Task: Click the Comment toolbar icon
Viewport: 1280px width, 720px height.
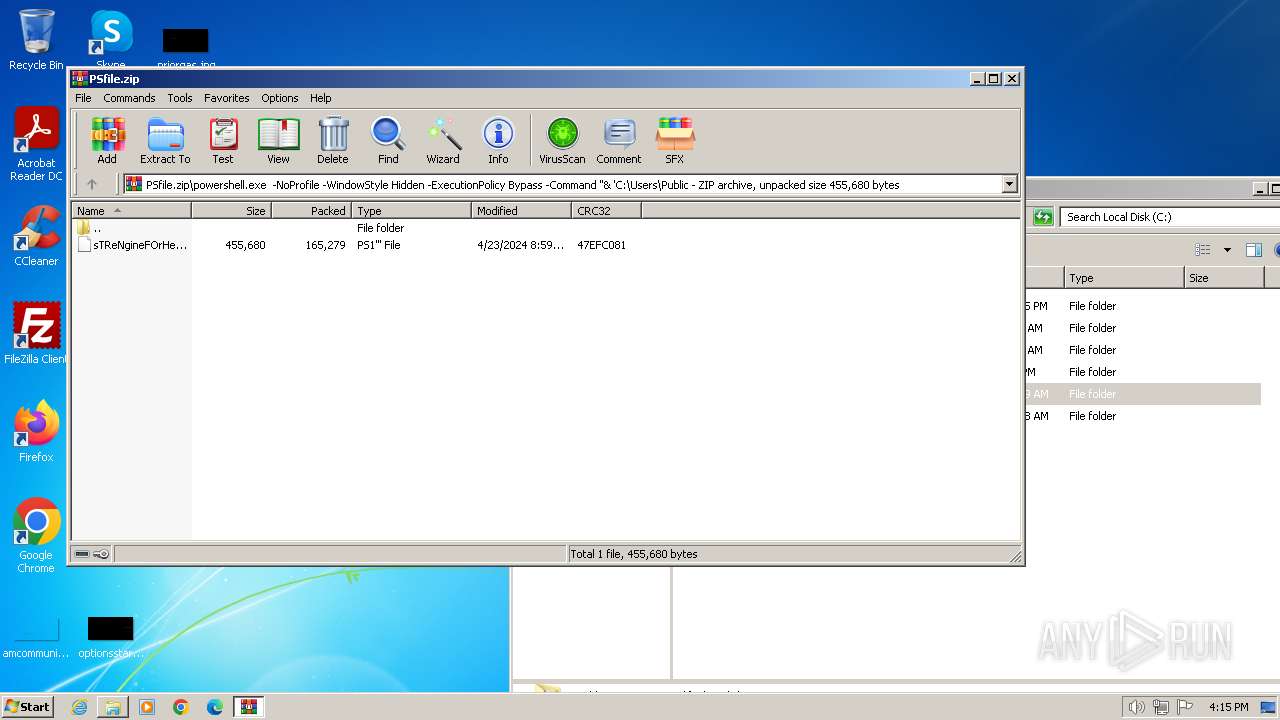Action: tap(619, 140)
